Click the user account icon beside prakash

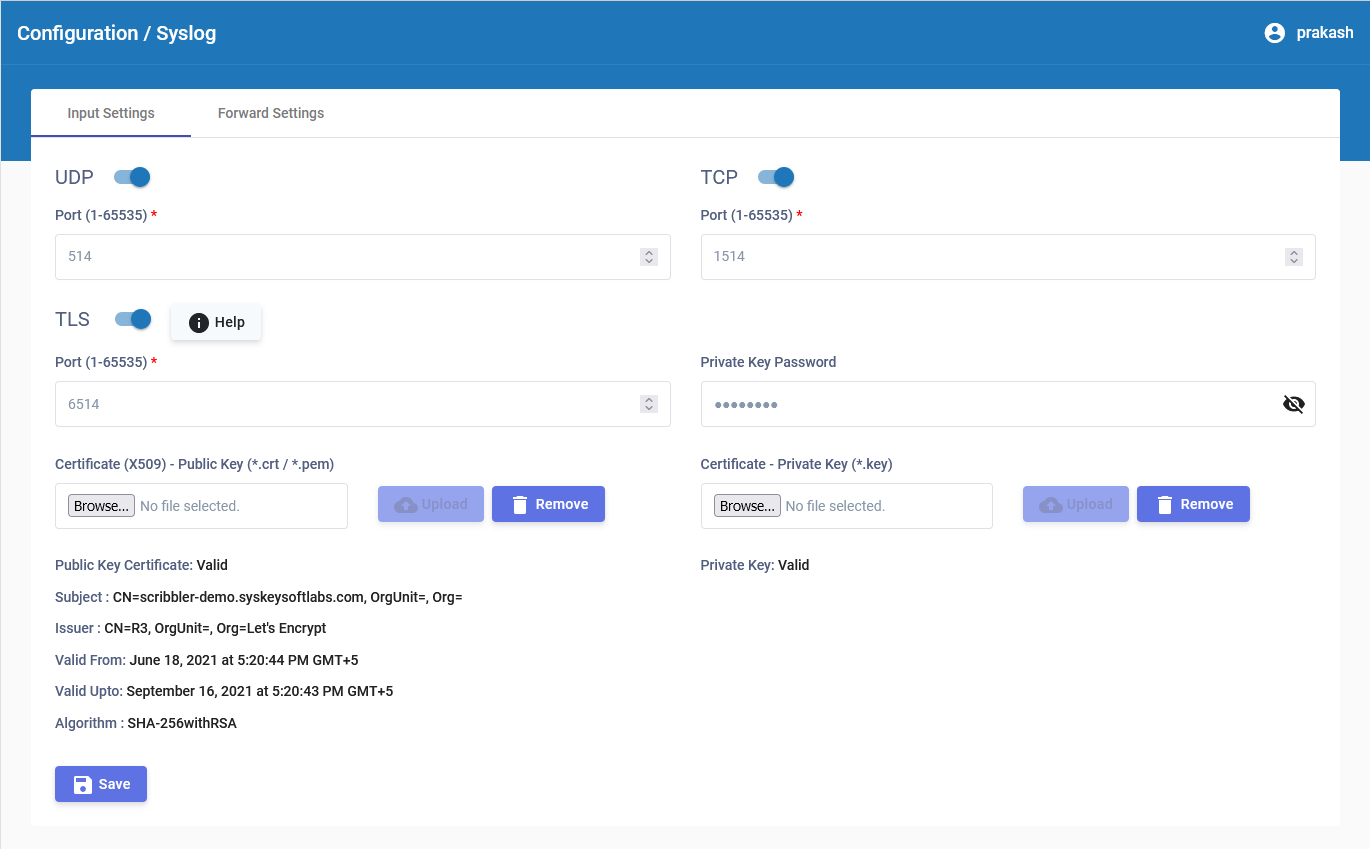[1274, 33]
